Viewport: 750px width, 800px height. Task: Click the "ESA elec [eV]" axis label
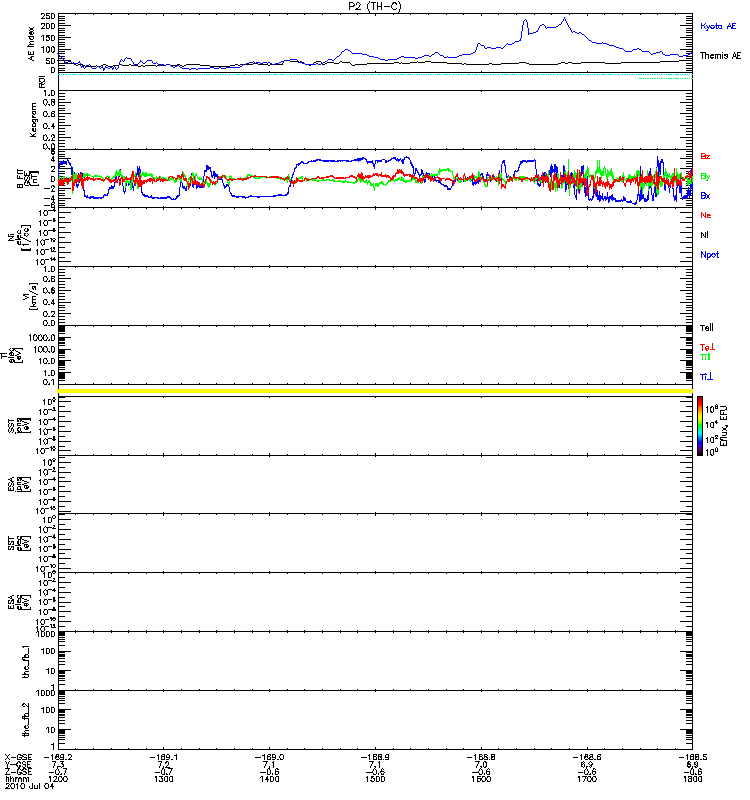[x=19, y=602]
